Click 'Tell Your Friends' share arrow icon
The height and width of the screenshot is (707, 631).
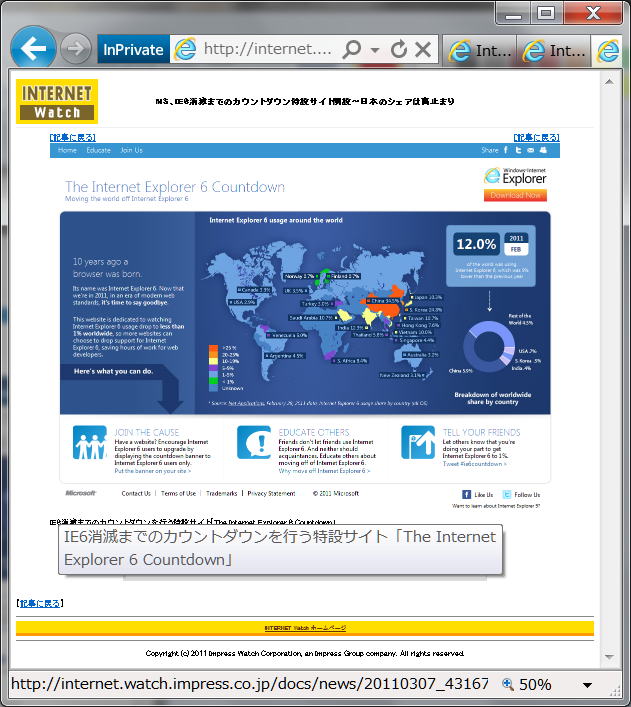click(418, 442)
